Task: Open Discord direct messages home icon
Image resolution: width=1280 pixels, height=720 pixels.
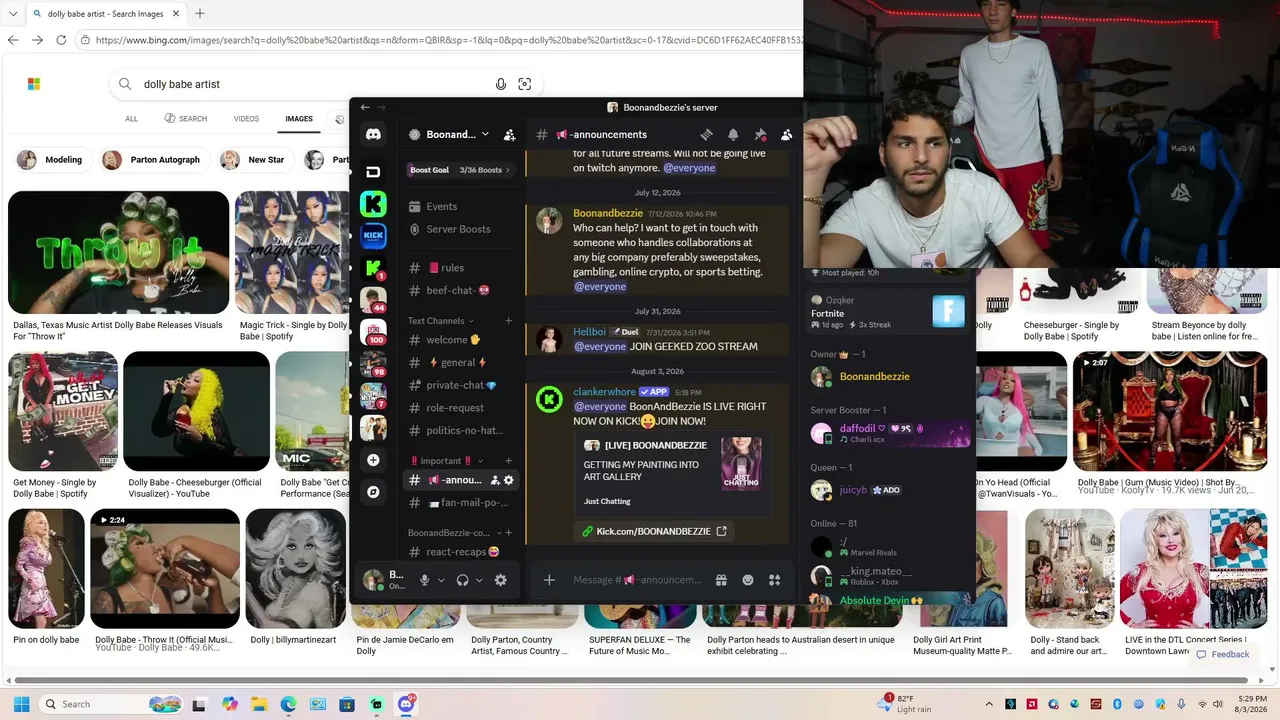Action: (x=373, y=134)
